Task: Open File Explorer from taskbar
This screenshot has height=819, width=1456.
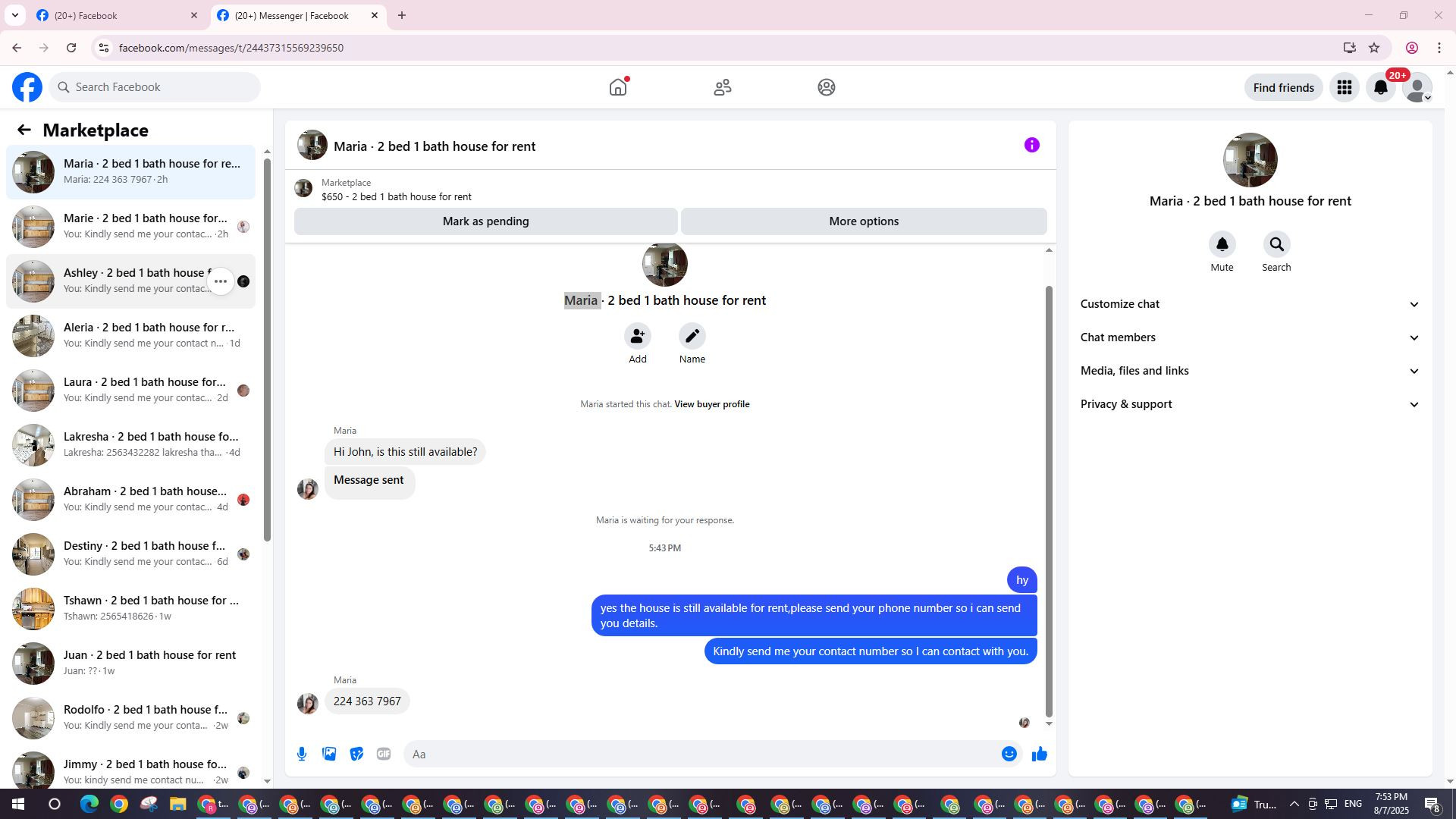Action: tap(177, 804)
